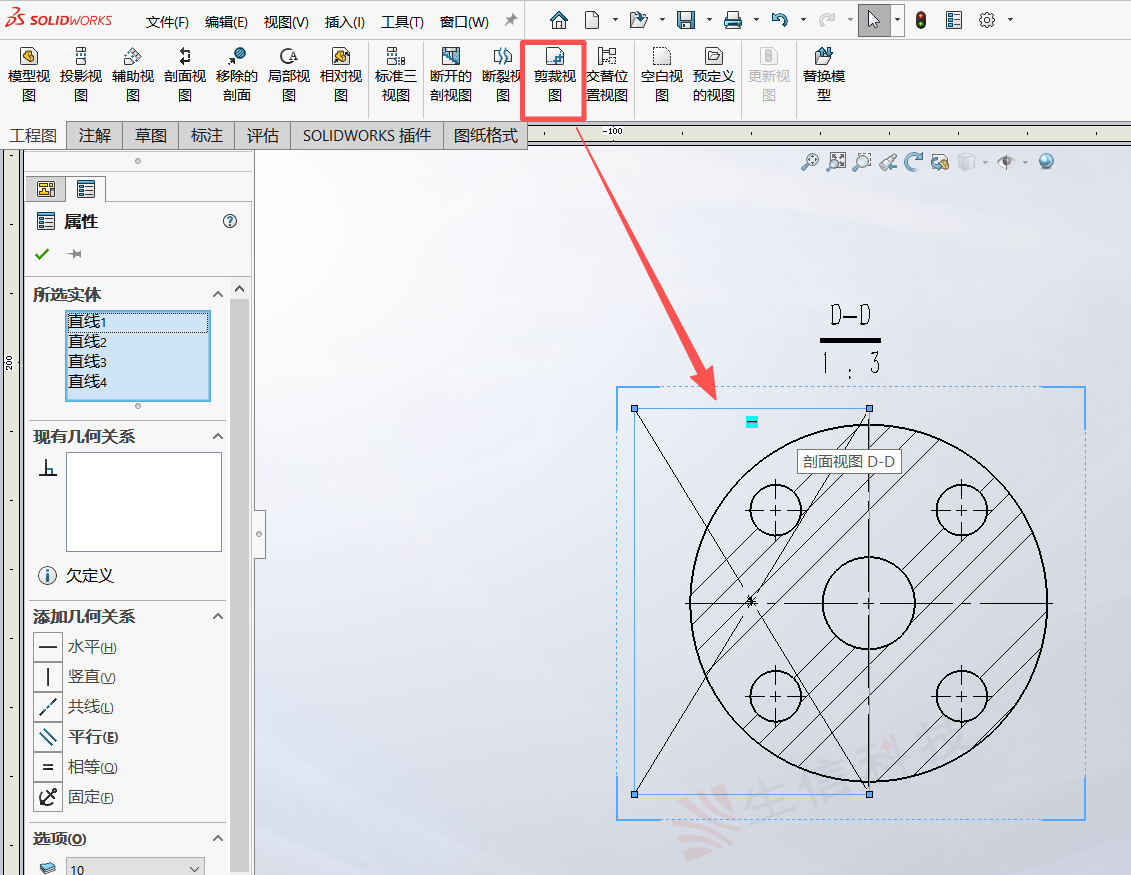The height and width of the screenshot is (875, 1131).
Task: Open the dropdown arrow next to Undo
Action: pyautogui.click(x=804, y=20)
